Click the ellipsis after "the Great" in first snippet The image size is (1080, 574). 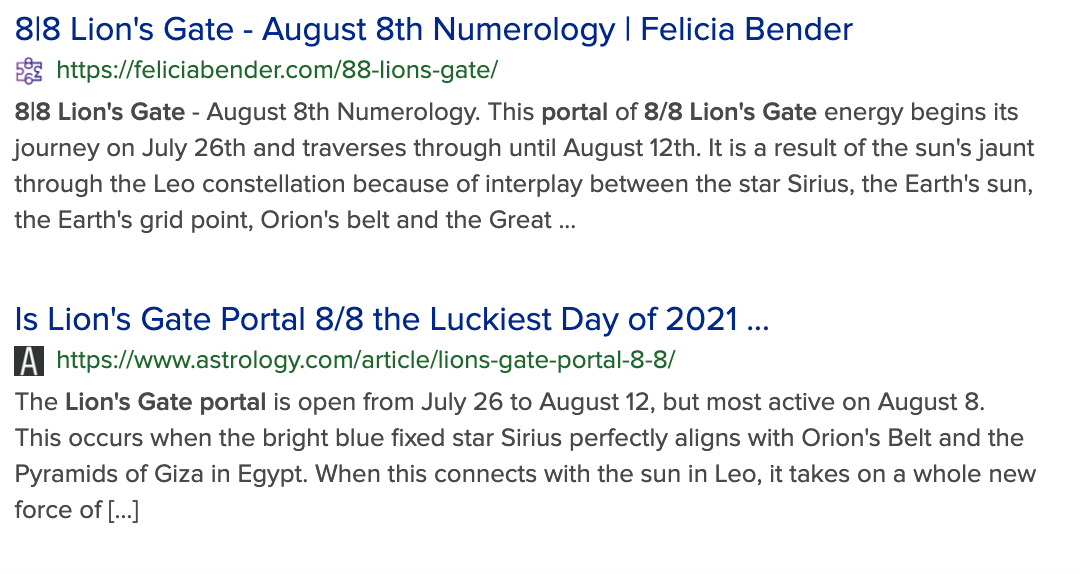[567, 221]
